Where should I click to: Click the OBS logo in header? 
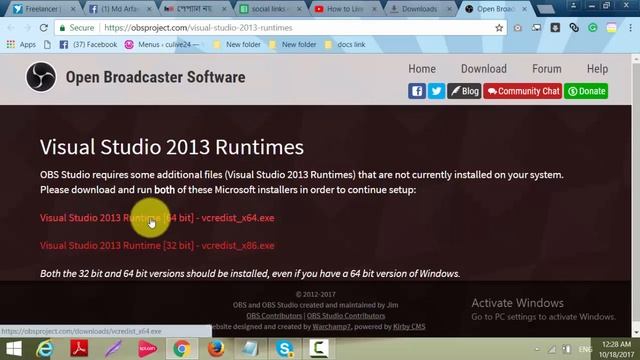(41, 77)
